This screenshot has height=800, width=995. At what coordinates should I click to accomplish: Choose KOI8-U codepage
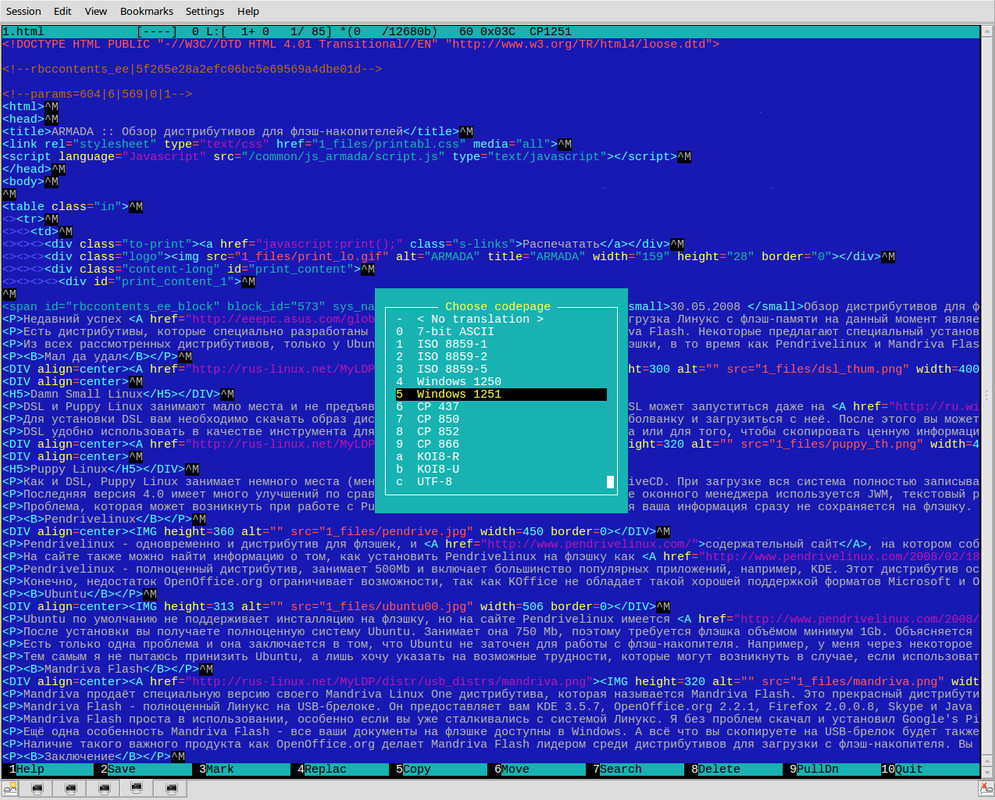(x=501, y=469)
